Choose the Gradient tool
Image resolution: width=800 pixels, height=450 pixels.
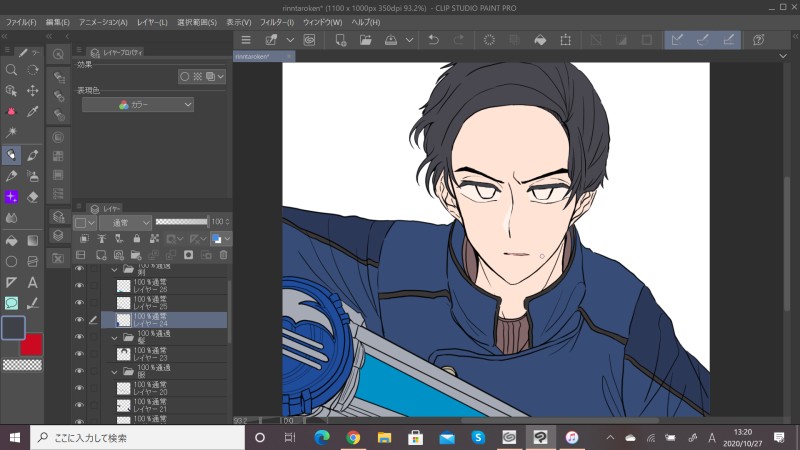33,240
